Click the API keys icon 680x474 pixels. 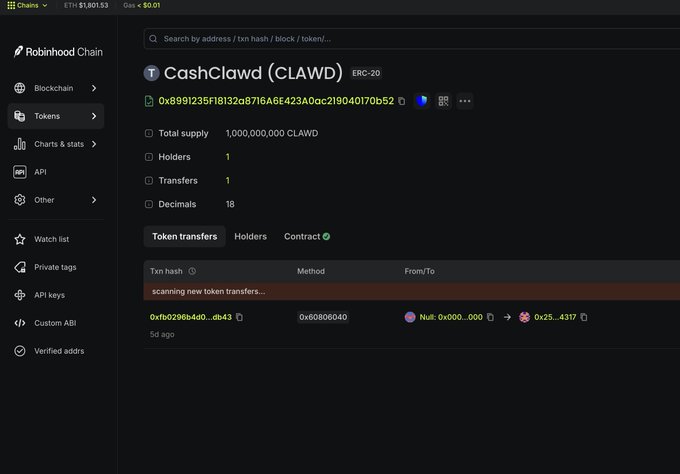pyautogui.click(x=20, y=295)
